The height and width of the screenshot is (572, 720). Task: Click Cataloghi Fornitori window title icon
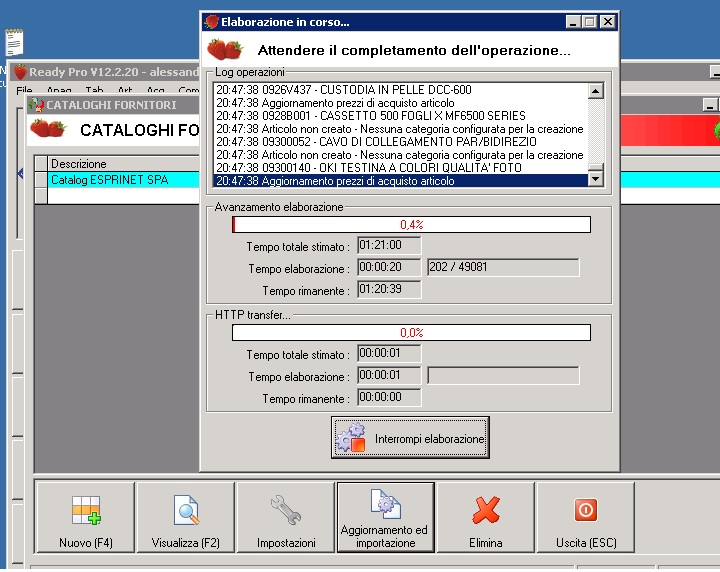coord(36,105)
